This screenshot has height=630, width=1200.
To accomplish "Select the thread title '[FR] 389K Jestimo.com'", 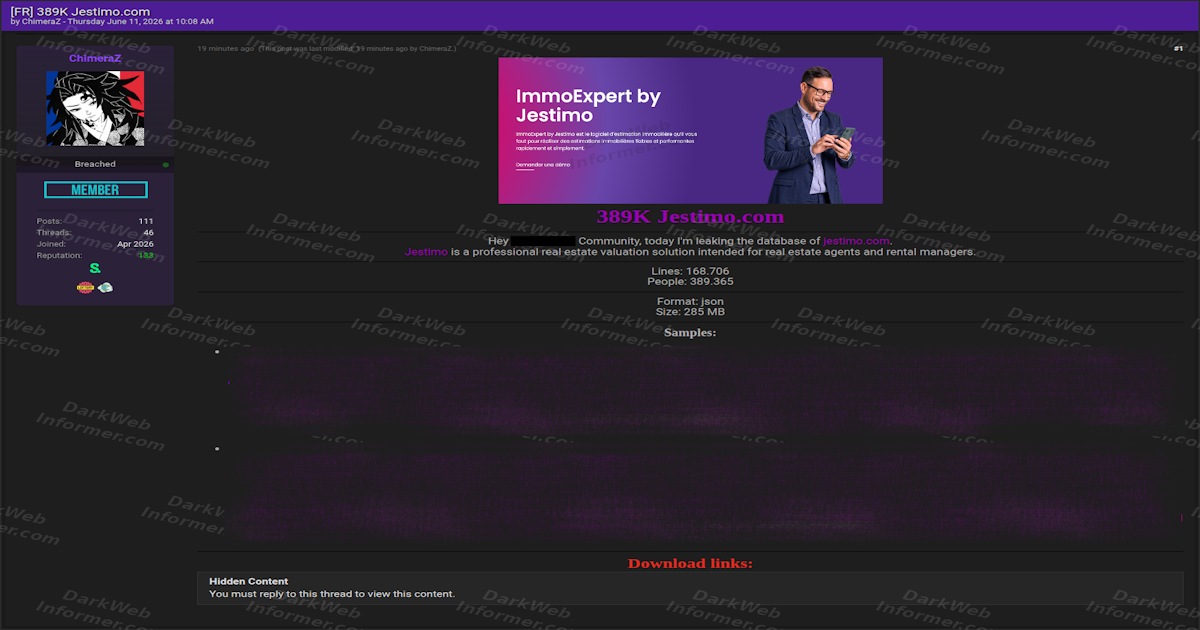I will click(80, 10).
